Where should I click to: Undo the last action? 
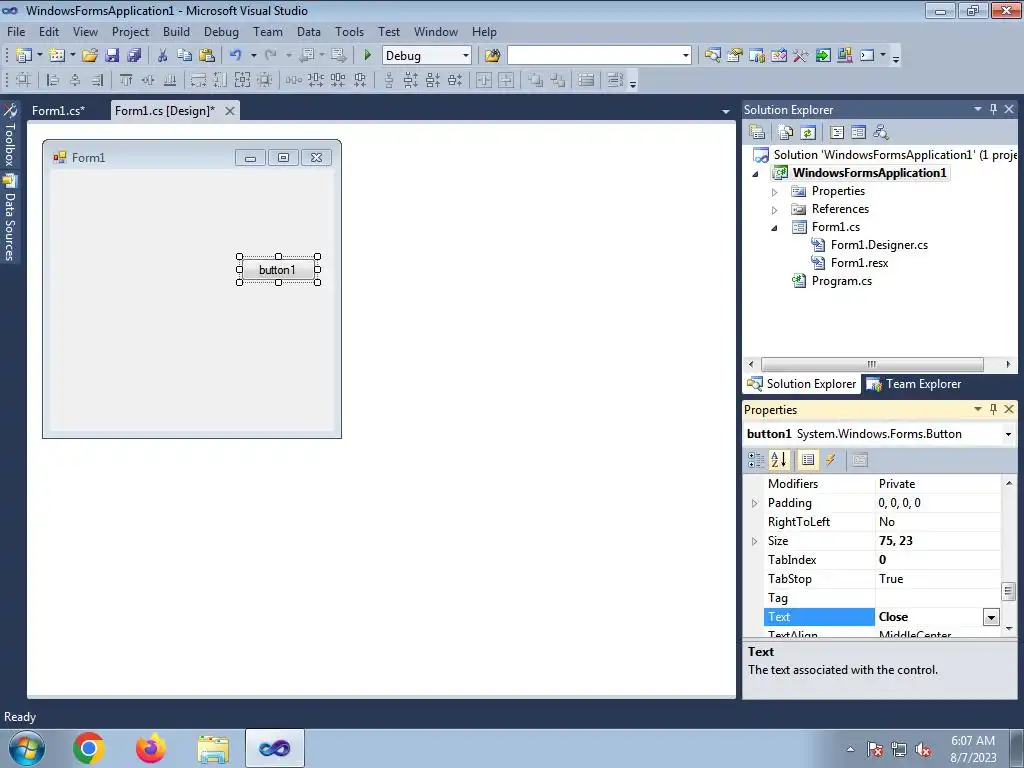pos(235,56)
